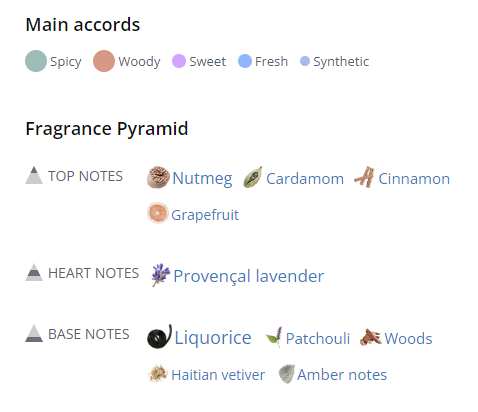Click the Top Notes pyramid icon
Image resolution: width=478 pixels, height=412 pixels.
coord(34,175)
